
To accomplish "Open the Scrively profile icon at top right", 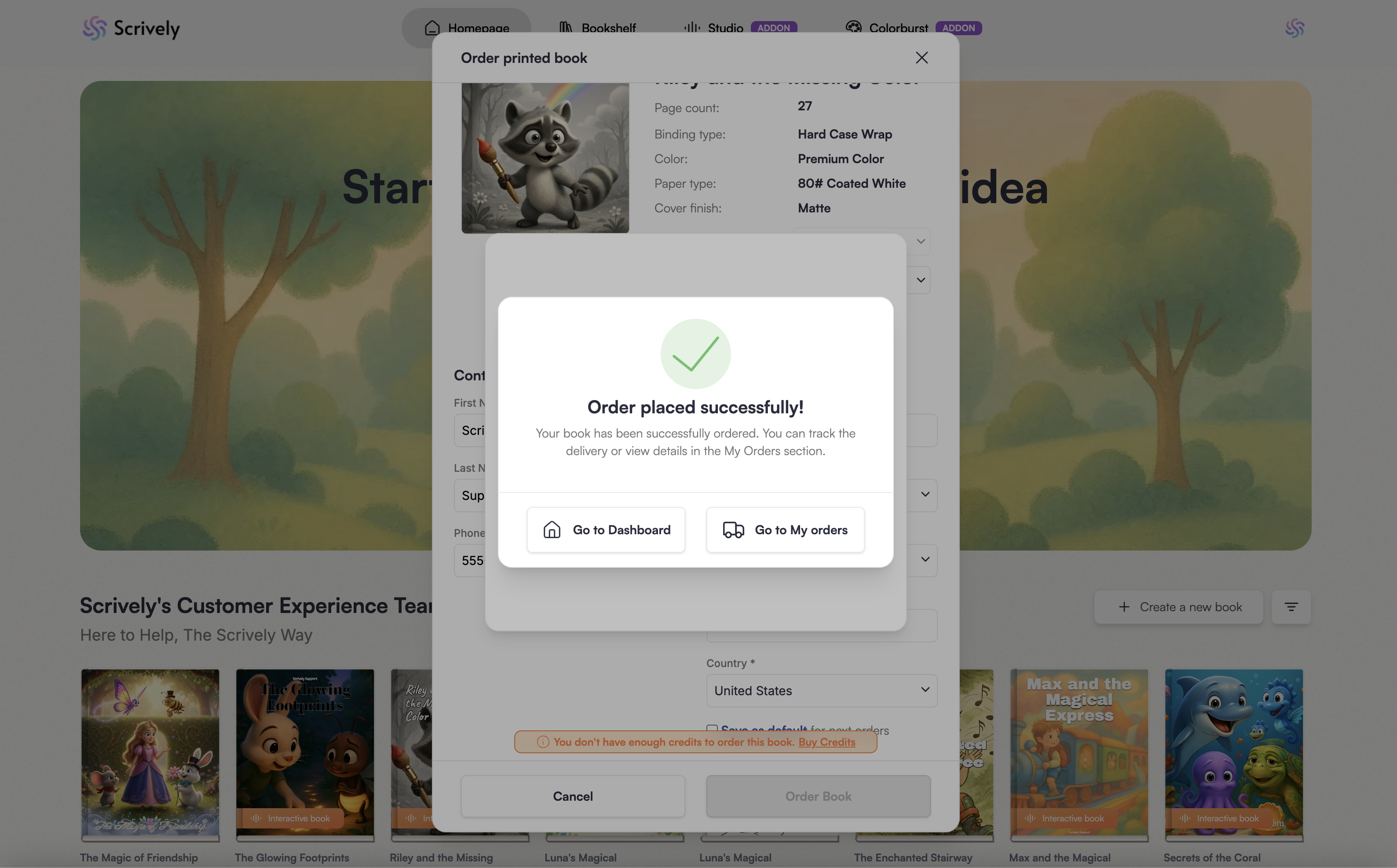I will 1294,28.
